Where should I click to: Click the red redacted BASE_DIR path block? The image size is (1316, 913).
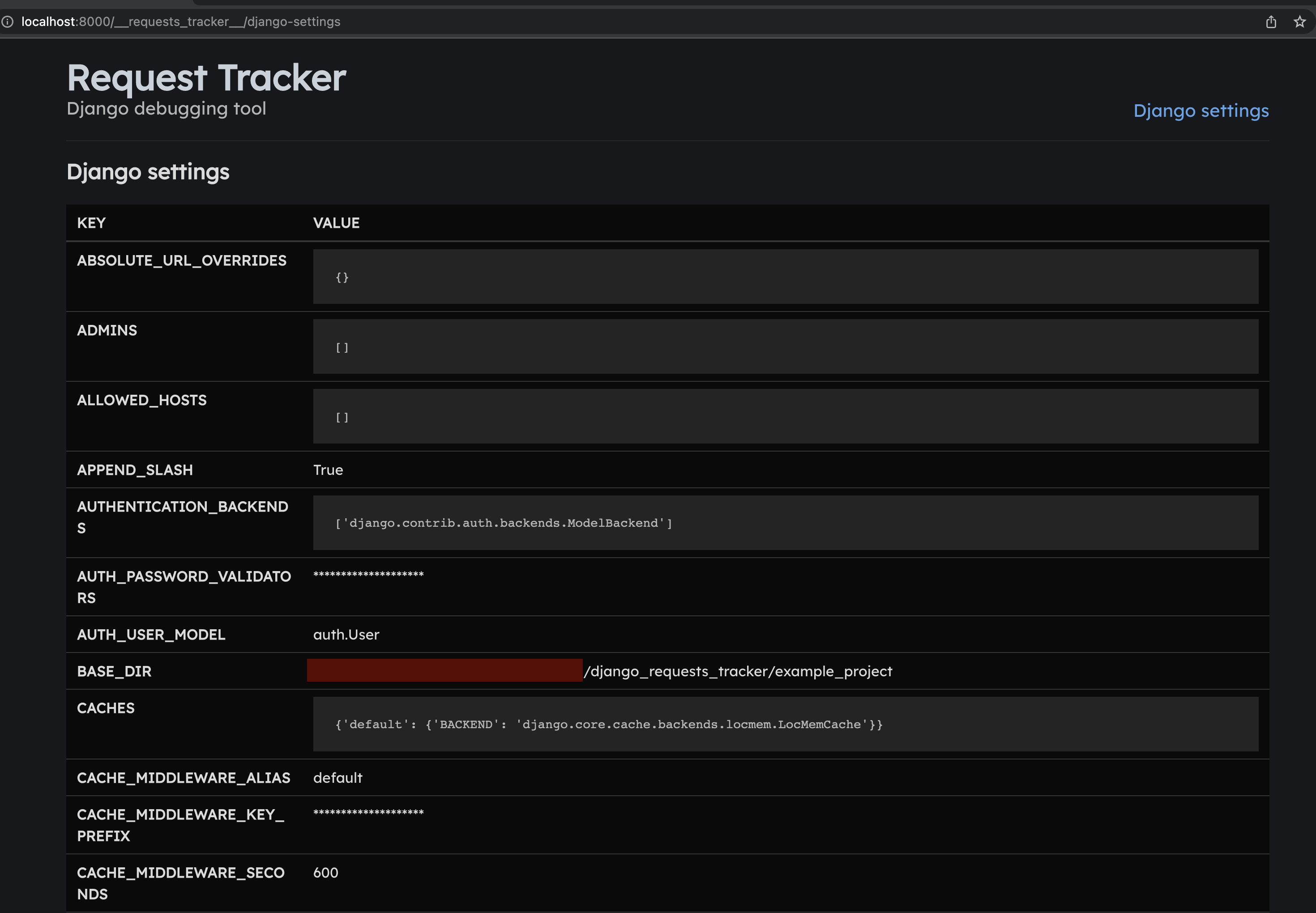click(x=444, y=670)
